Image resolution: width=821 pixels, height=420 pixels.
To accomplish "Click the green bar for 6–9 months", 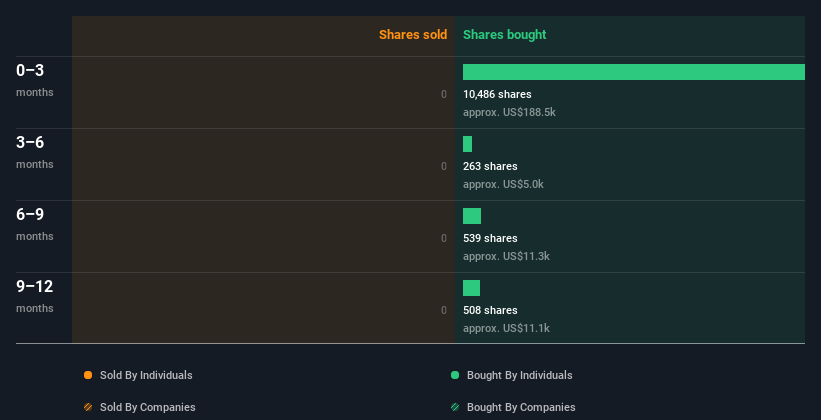I will [x=472, y=216].
